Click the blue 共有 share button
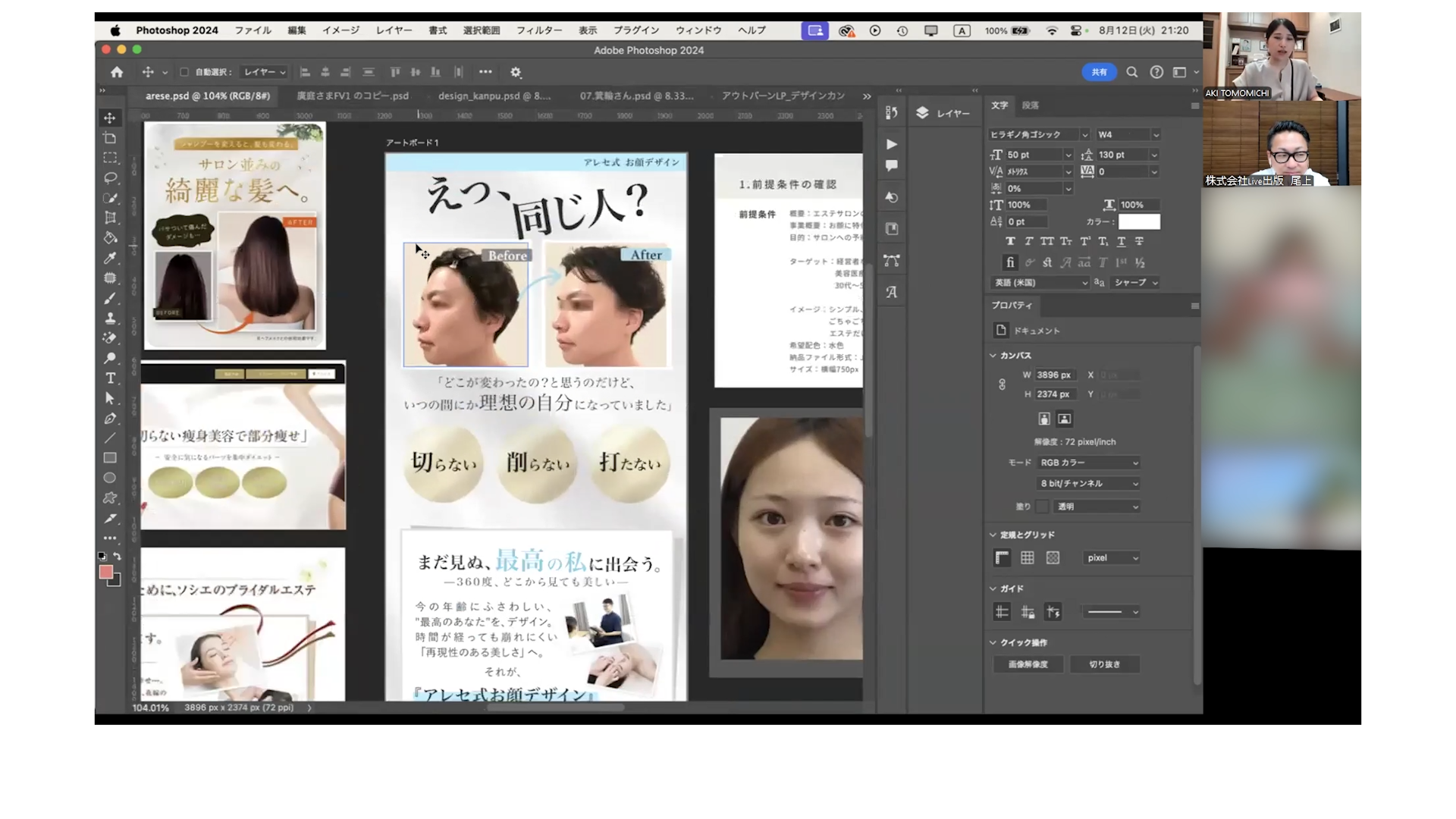 [1099, 72]
